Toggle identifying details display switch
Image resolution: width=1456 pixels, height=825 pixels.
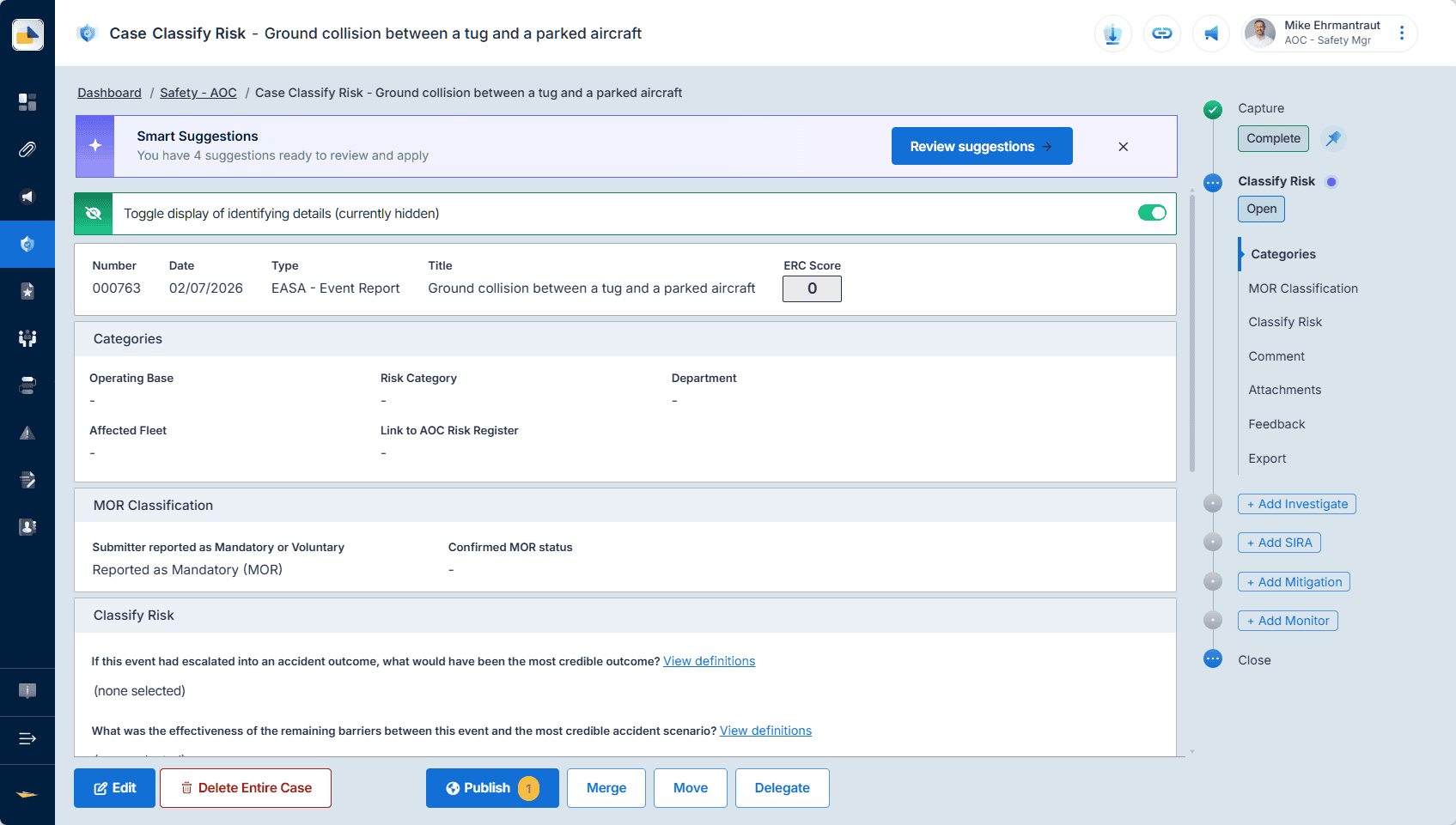[1152, 213]
